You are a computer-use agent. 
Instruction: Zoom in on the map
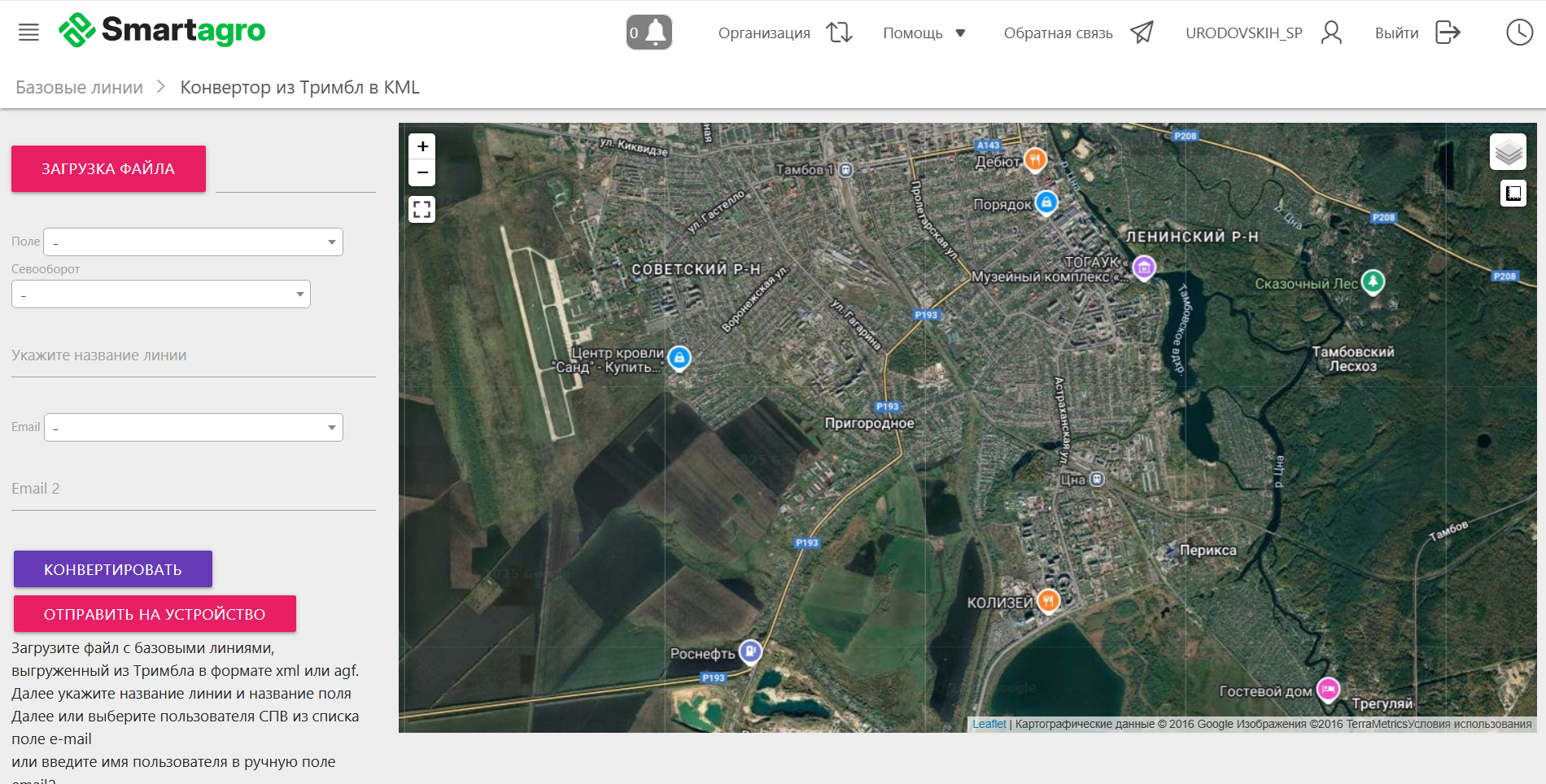click(422, 146)
